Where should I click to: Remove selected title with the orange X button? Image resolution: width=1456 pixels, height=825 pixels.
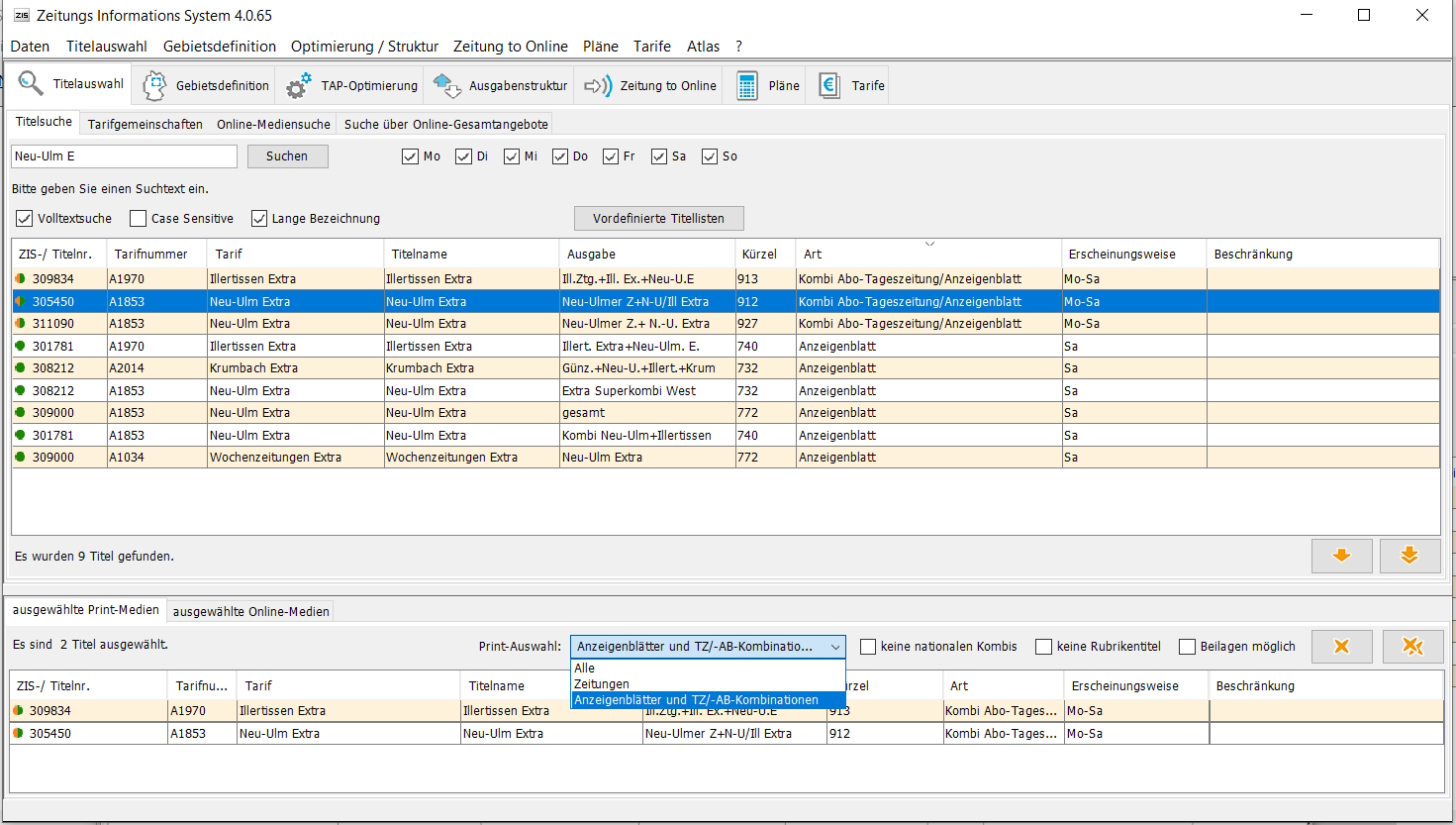(x=1341, y=647)
